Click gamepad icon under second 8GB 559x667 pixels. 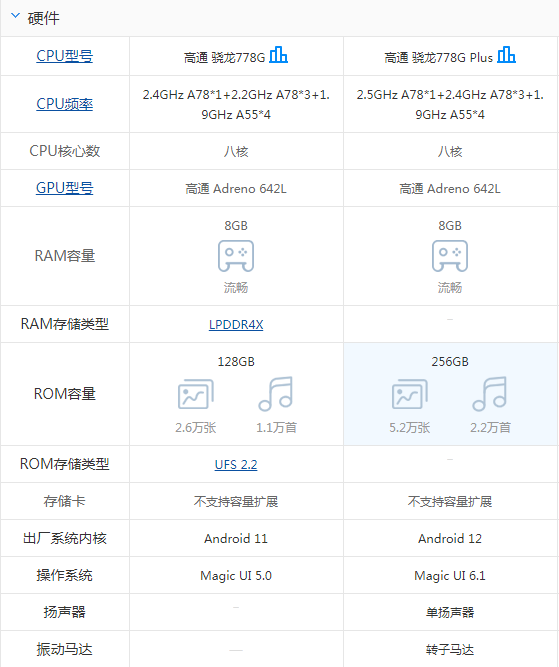click(450, 256)
